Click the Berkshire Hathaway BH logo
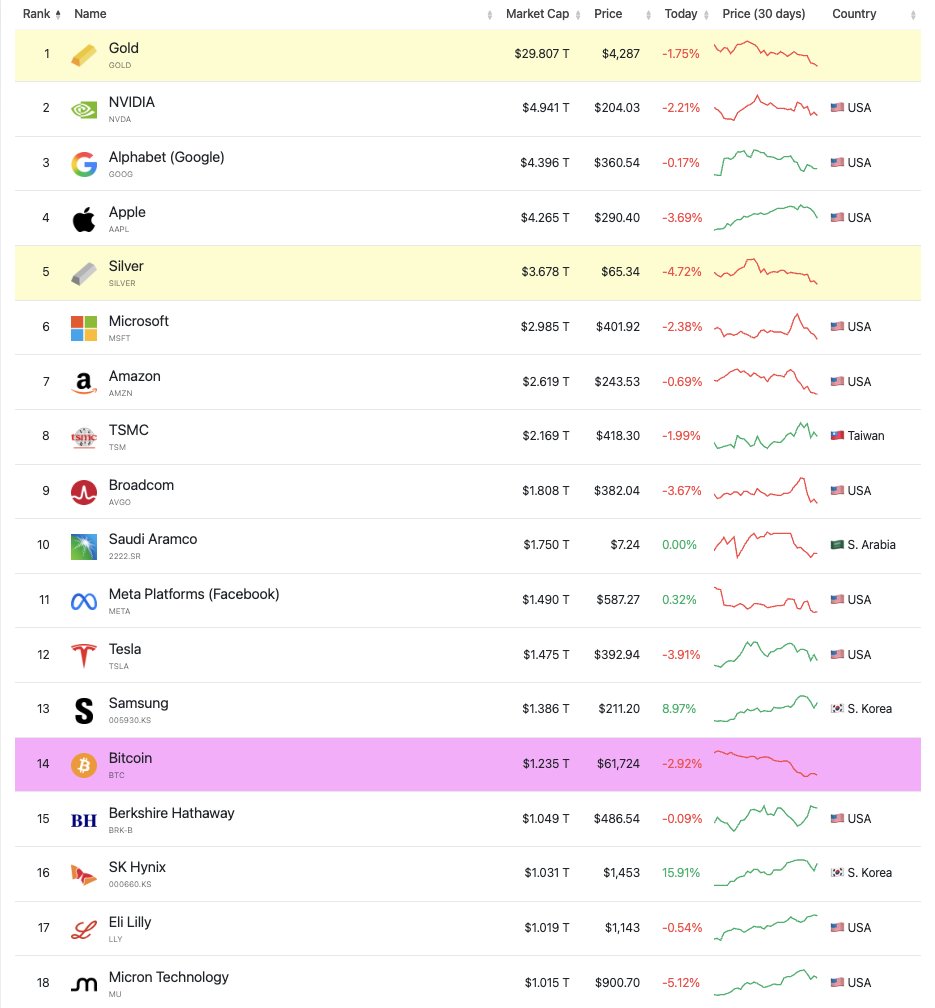 [84, 820]
